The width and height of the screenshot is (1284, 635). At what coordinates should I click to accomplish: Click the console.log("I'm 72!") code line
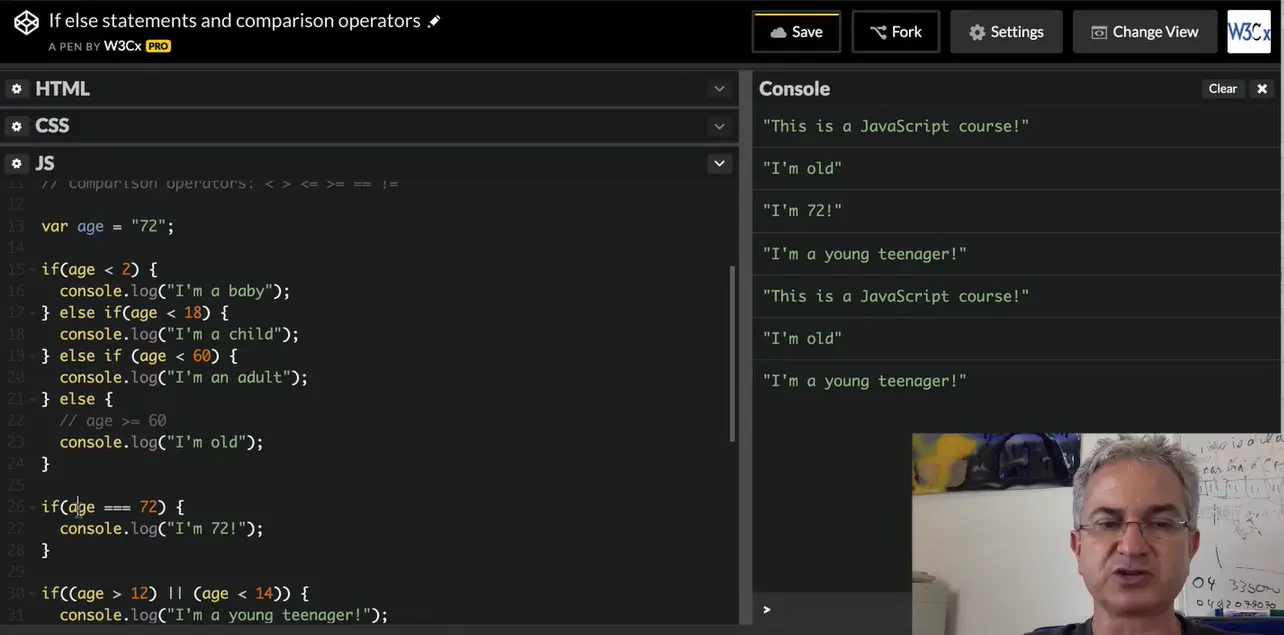[161, 528]
